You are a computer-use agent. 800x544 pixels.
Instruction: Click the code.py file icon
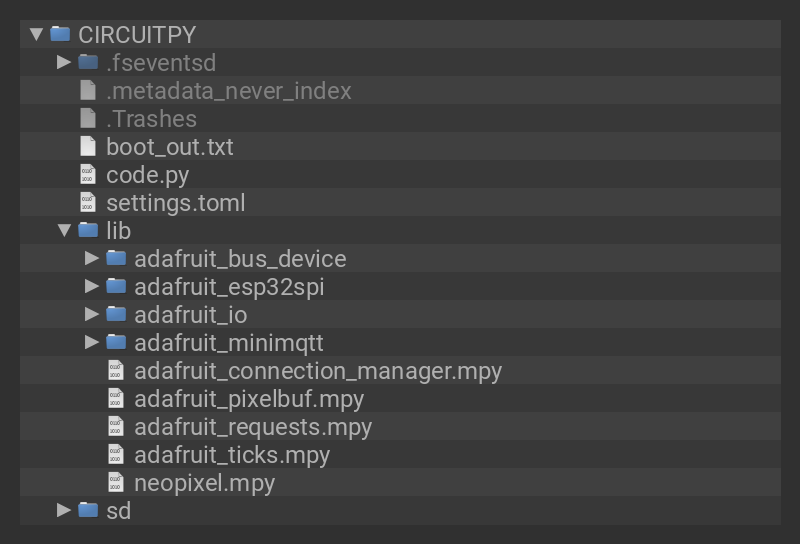pos(88,174)
